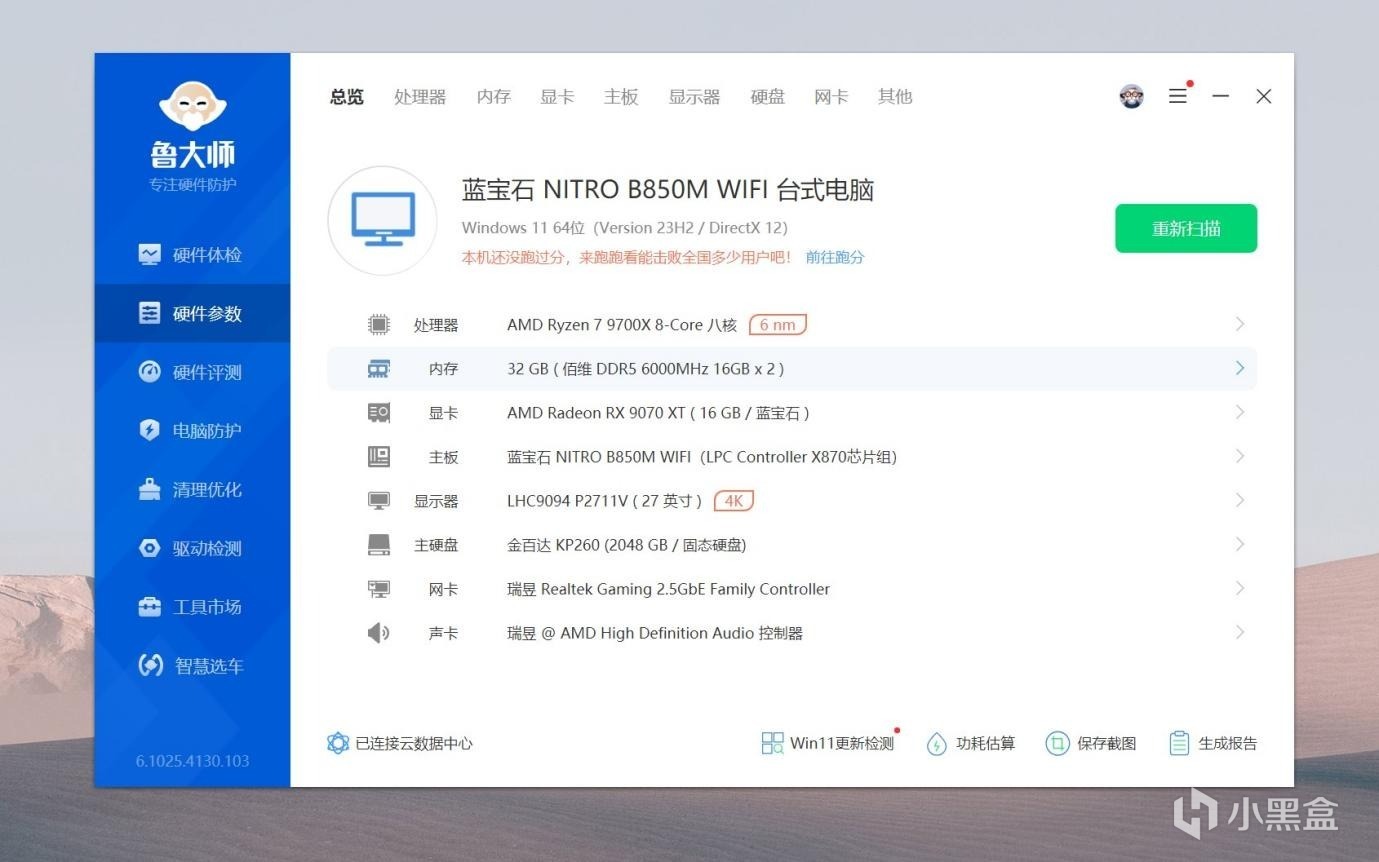Click the Win11更新检测 label

(x=842, y=743)
